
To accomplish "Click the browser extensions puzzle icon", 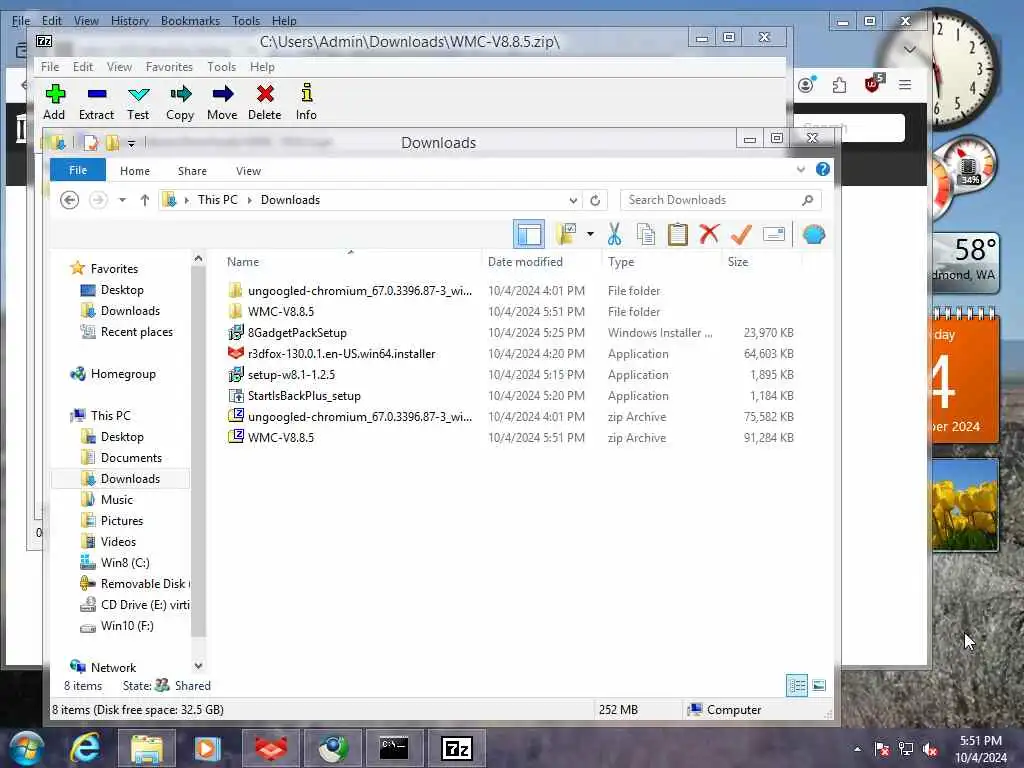I will [x=839, y=85].
